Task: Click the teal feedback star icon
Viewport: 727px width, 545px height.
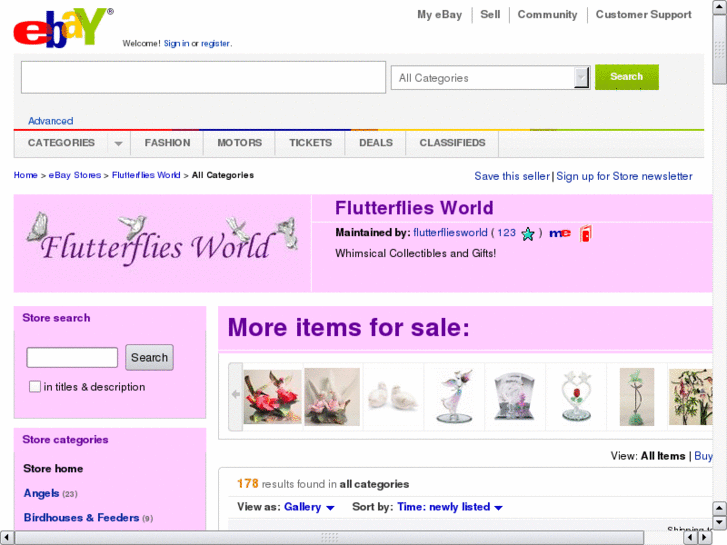Action: click(x=528, y=234)
